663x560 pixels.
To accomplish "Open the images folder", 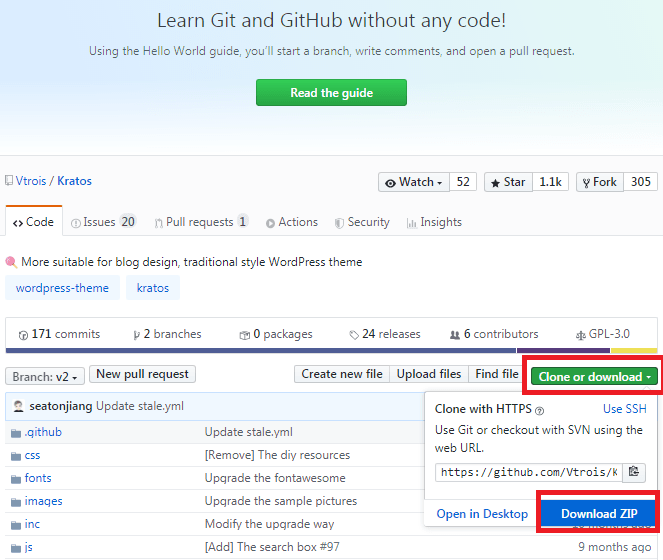I will click(x=43, y=501).
